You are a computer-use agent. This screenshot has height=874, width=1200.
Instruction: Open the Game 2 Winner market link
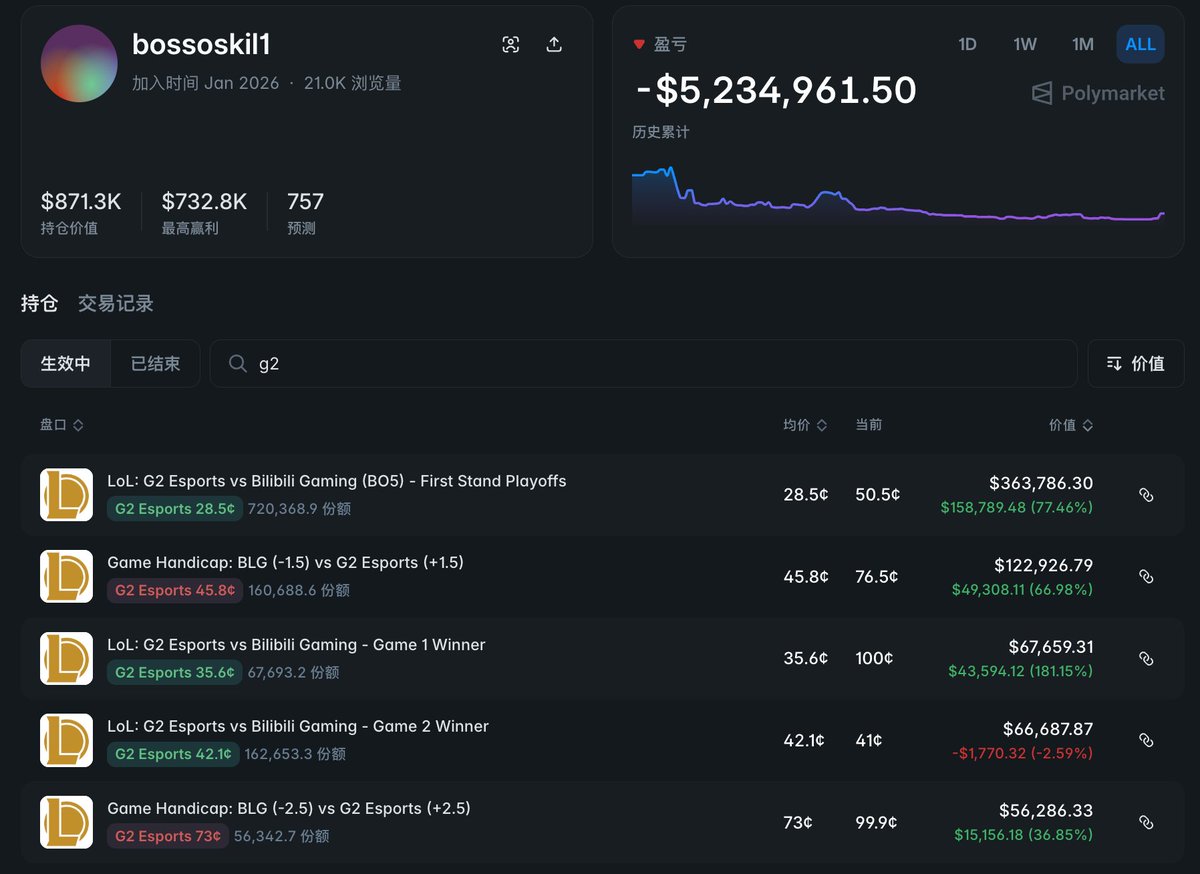pos(298,727)
